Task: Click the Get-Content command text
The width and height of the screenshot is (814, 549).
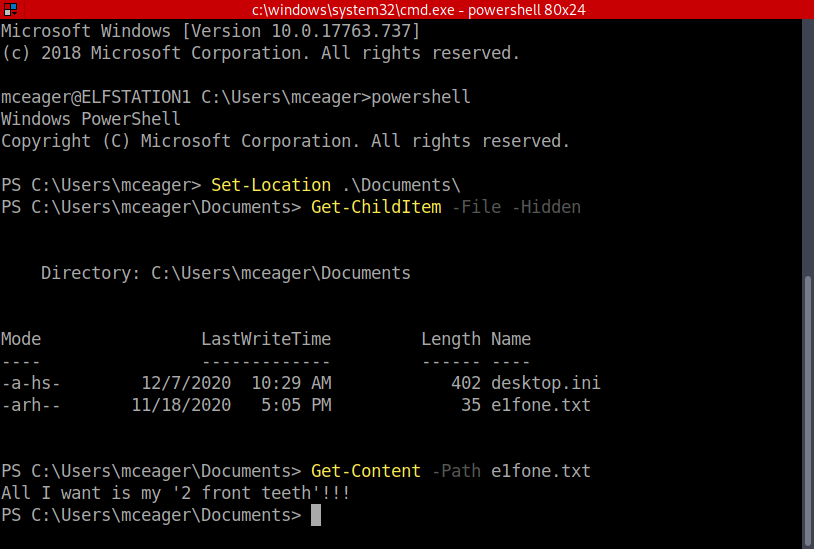Action: click(x=366, y=470)
